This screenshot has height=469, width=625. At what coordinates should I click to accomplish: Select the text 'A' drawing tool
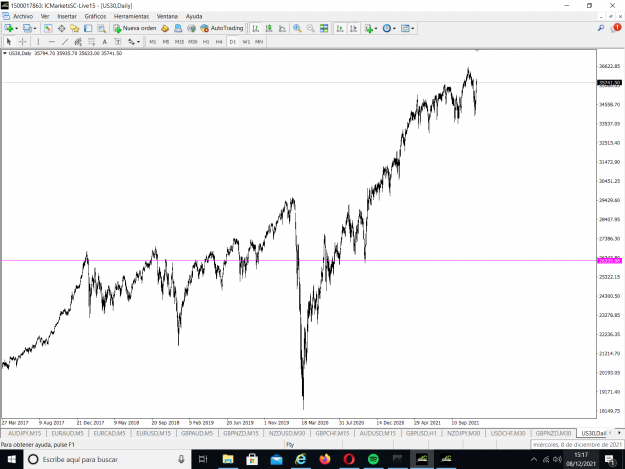coord(105,41)
